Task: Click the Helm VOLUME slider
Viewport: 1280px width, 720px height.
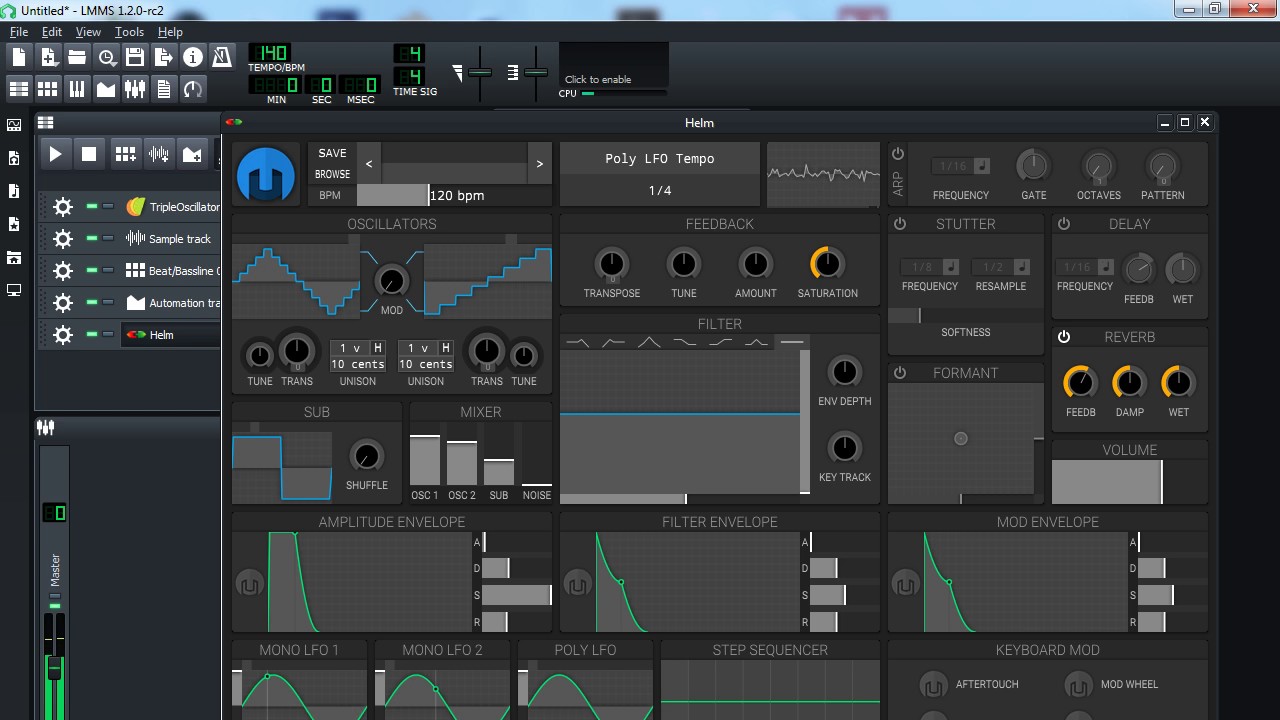Action: click(x=1129, y=482)
